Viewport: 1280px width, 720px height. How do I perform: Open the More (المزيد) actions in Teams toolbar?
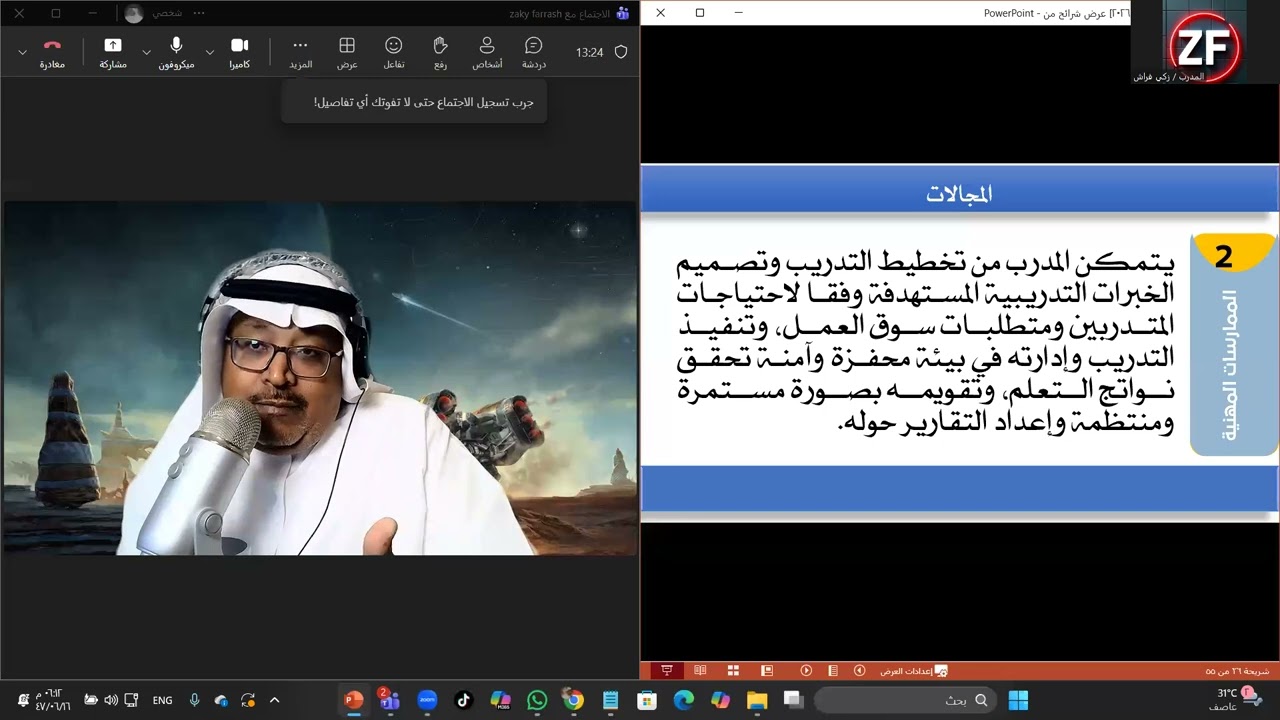tap(300, 52)
